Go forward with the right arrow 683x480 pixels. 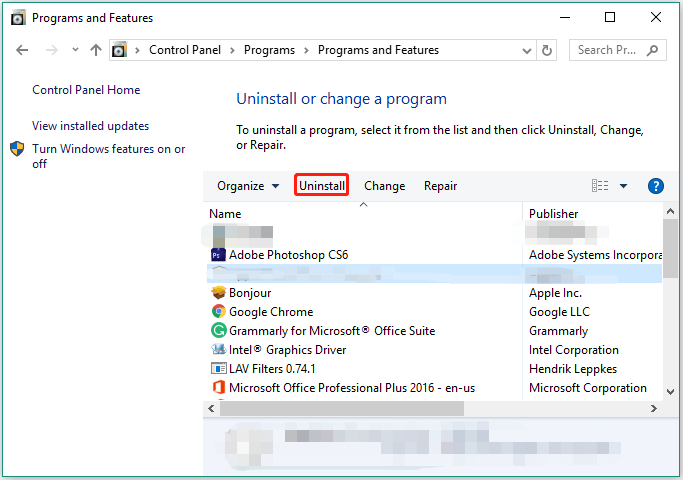[52, 50]
